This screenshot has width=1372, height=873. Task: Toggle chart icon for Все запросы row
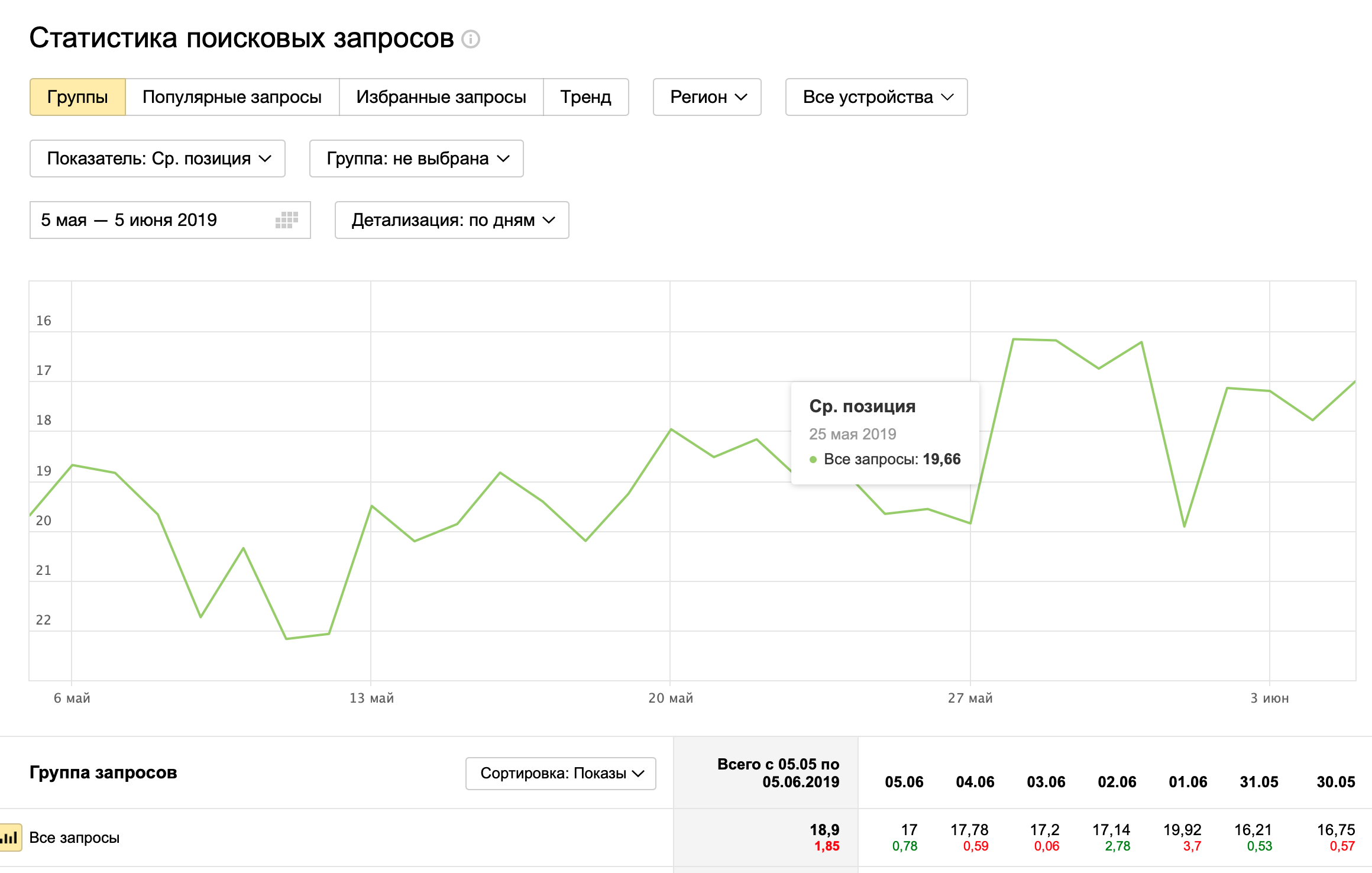pyautogui.click(x=10, y=837)
